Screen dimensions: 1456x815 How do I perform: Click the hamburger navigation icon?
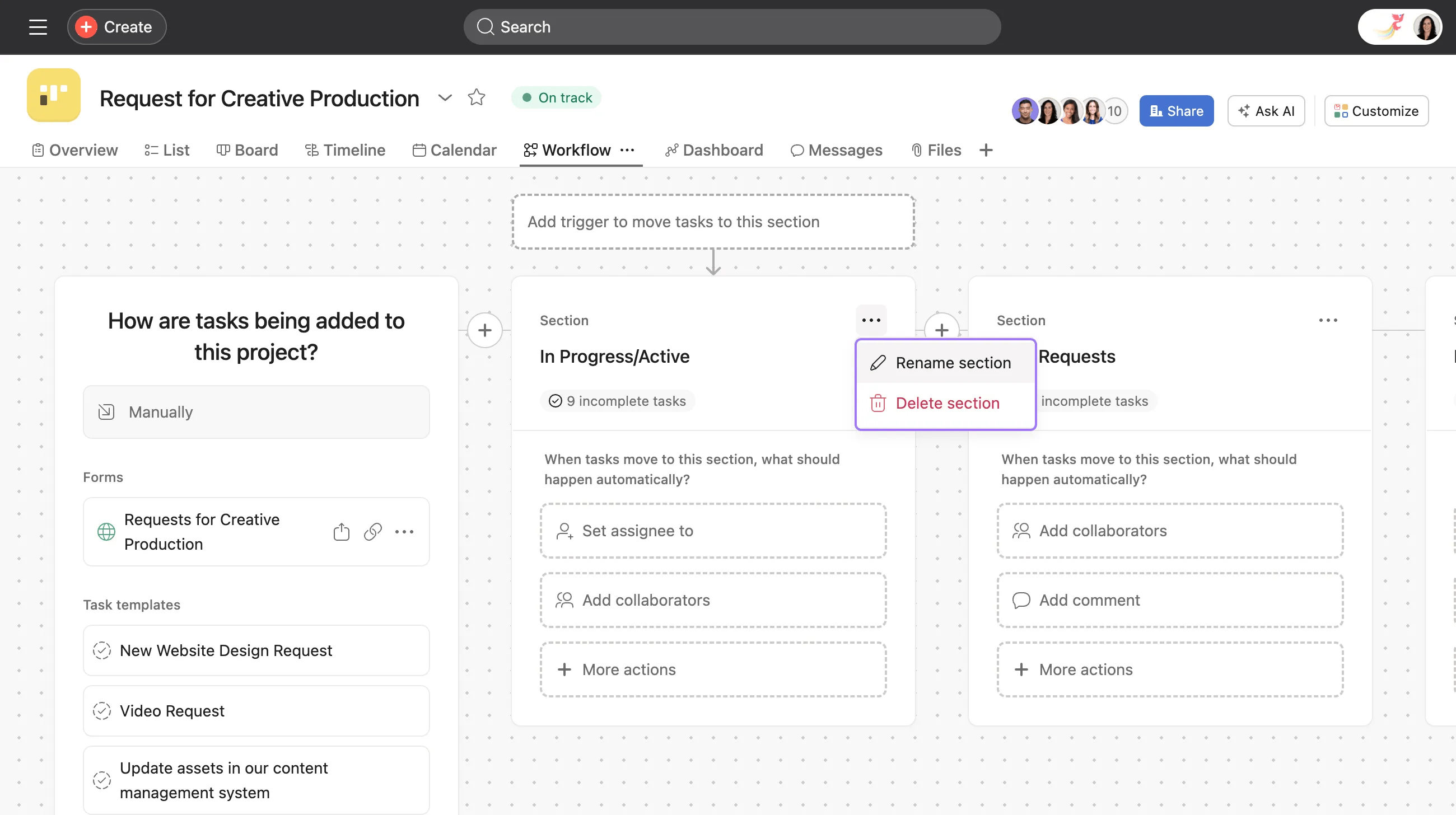(x=38, y=26)
